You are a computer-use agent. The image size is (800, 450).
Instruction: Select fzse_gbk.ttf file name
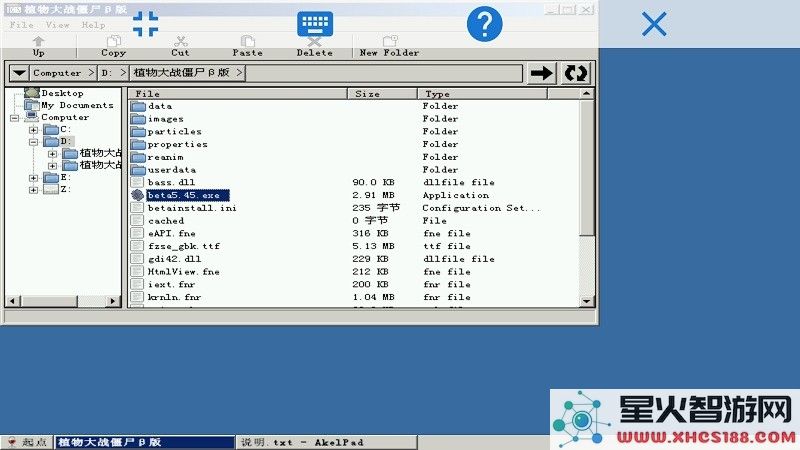pos(184,246)
